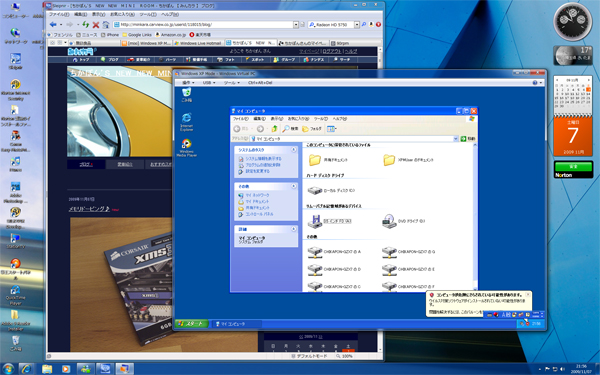The width and height of the screenshot is (600, 375).
Task: Select the DVD Drive (D:) icon
Action: [389, 221]
